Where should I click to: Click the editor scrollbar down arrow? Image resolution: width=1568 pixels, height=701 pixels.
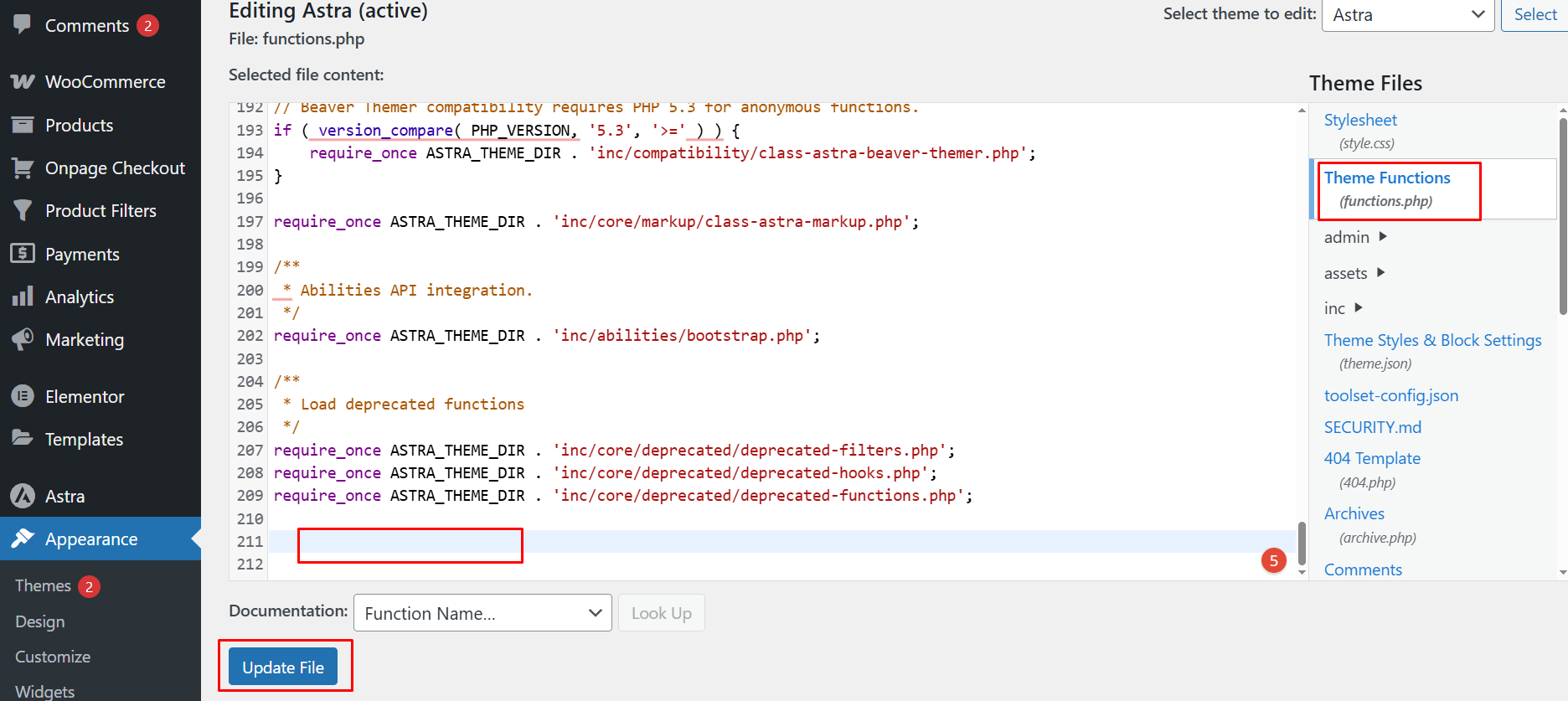pyautogui.click(x=1302, y=572)
